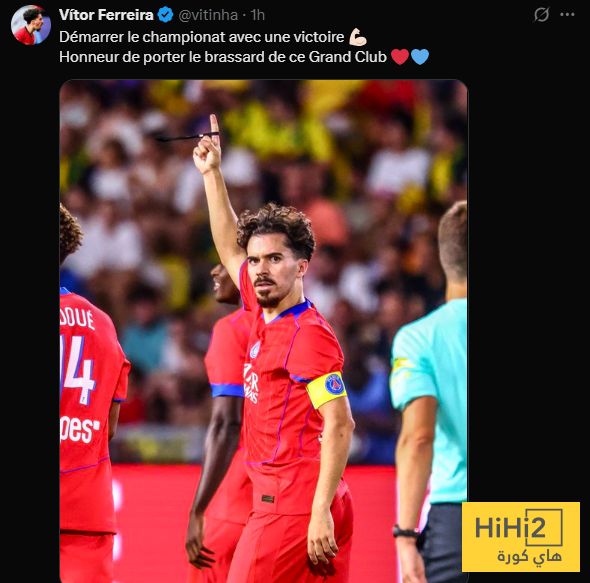Click the 'Démarrer le championnat' tweet line
The width and height of the screenshot is (590, 583).
point(202,37)
